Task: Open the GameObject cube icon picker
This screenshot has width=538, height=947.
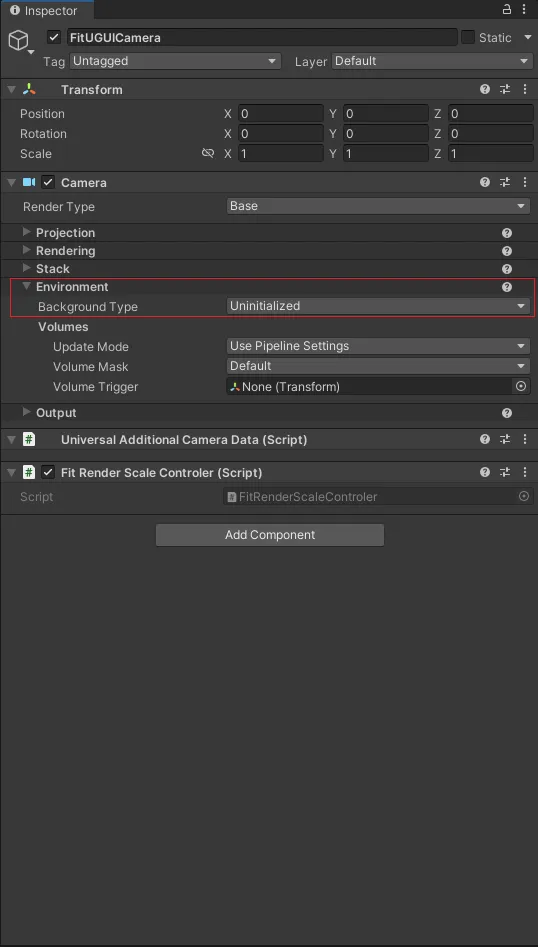Action: point(18,40)
